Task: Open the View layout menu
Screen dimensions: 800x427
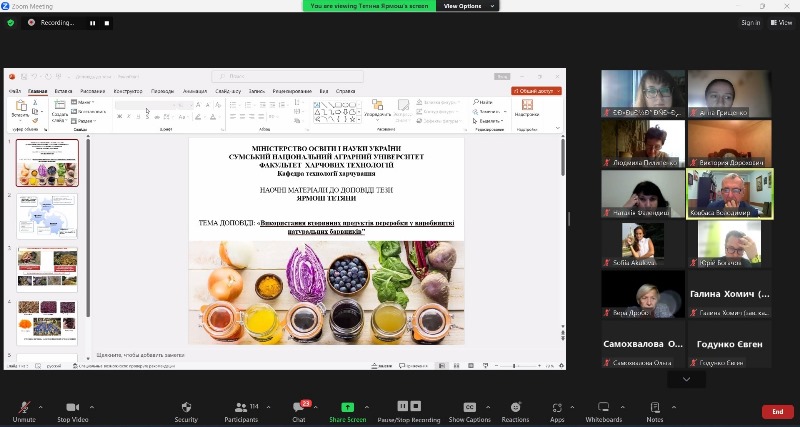Action: (x=781, y=22)
